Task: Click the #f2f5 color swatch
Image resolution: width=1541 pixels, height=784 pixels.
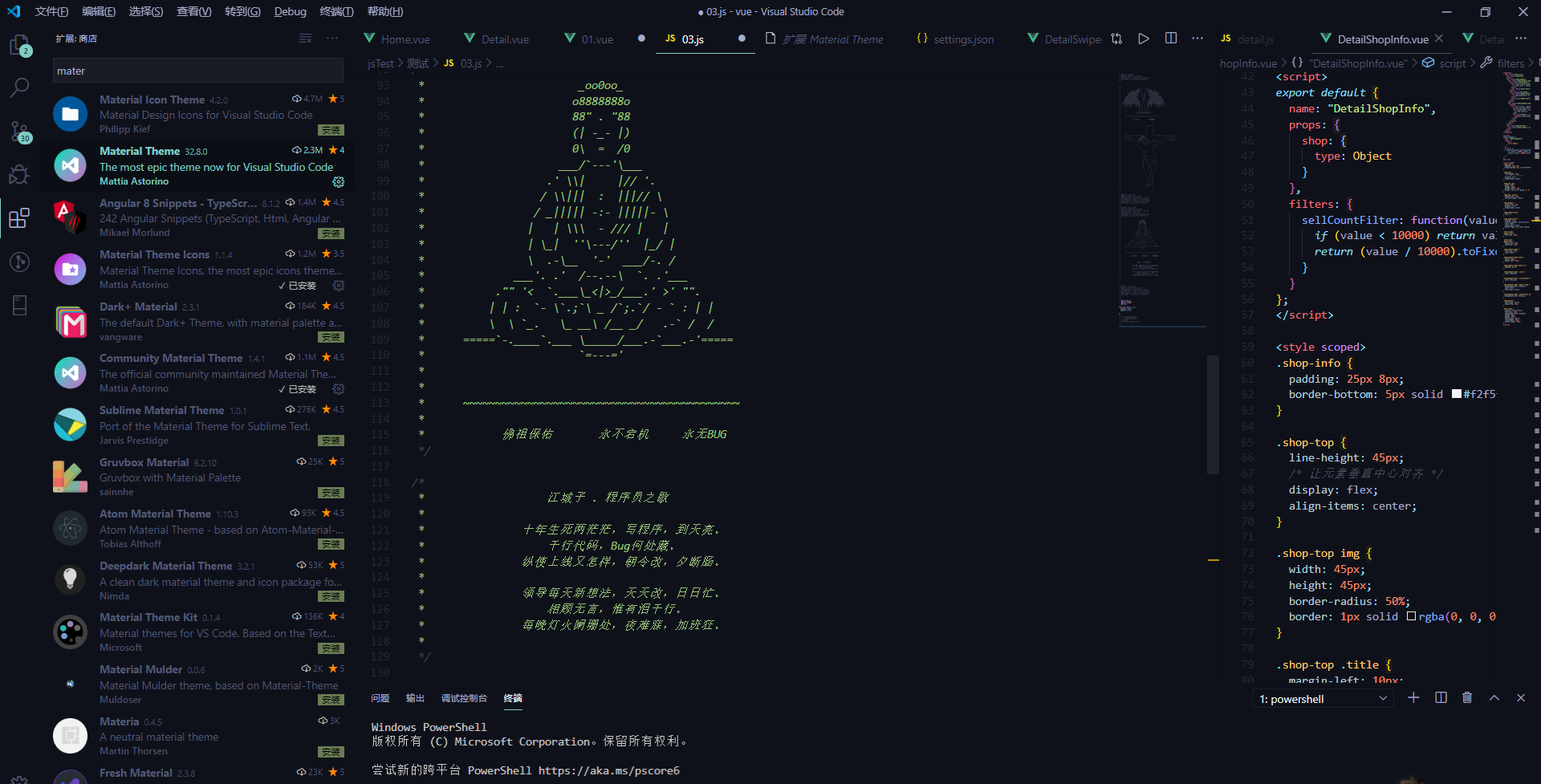Action: click(x=1456, y=394)
